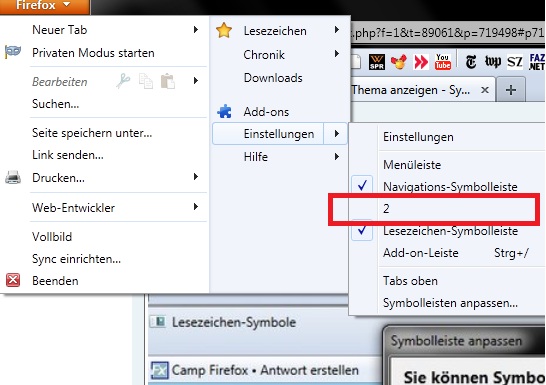Open the wp bookmark icon

(493, 62)
